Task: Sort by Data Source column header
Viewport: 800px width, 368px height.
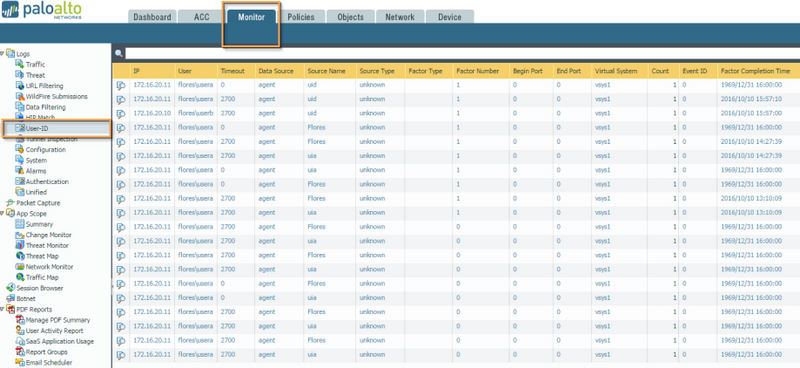Action: [279, 71]
